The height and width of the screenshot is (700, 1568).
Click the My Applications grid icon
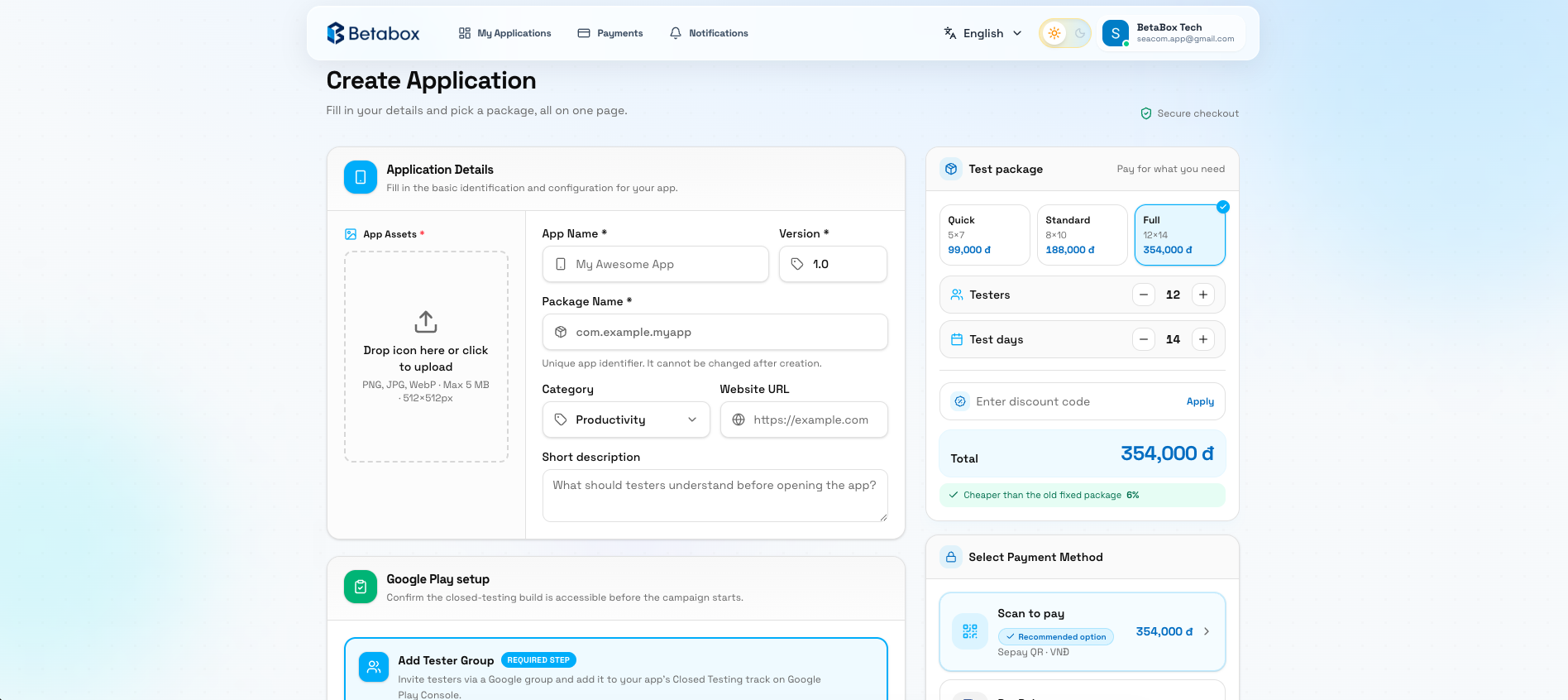tap(465, 33)
